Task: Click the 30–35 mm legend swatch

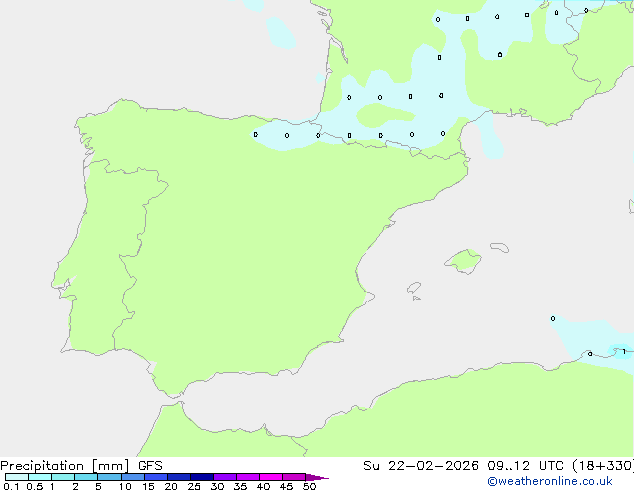Action: tap(225, 477)
